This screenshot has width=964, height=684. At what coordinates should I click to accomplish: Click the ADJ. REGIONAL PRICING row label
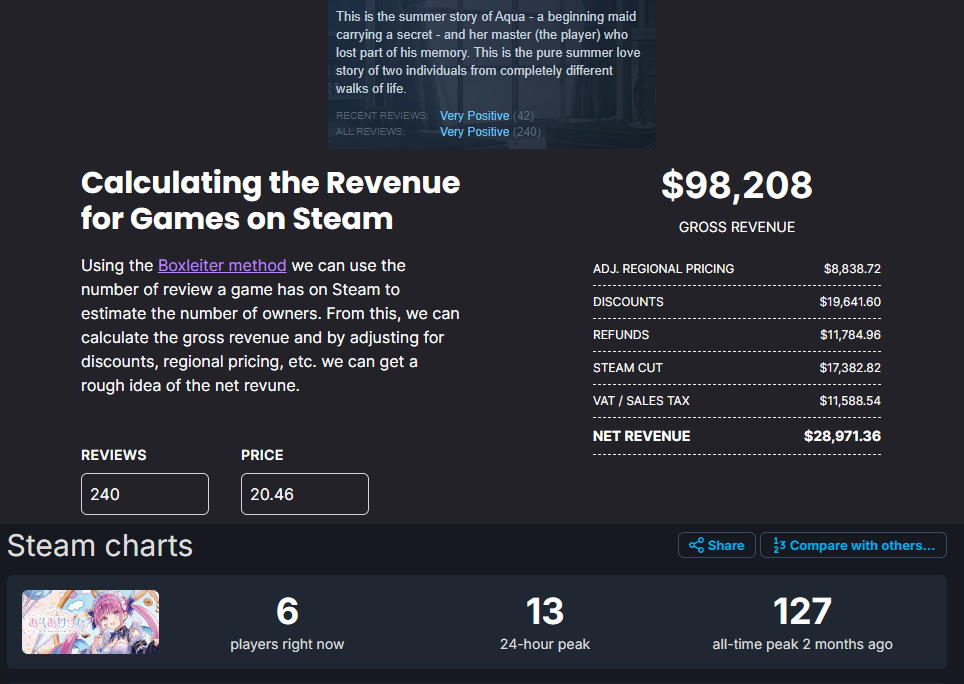tap(663, 269)
